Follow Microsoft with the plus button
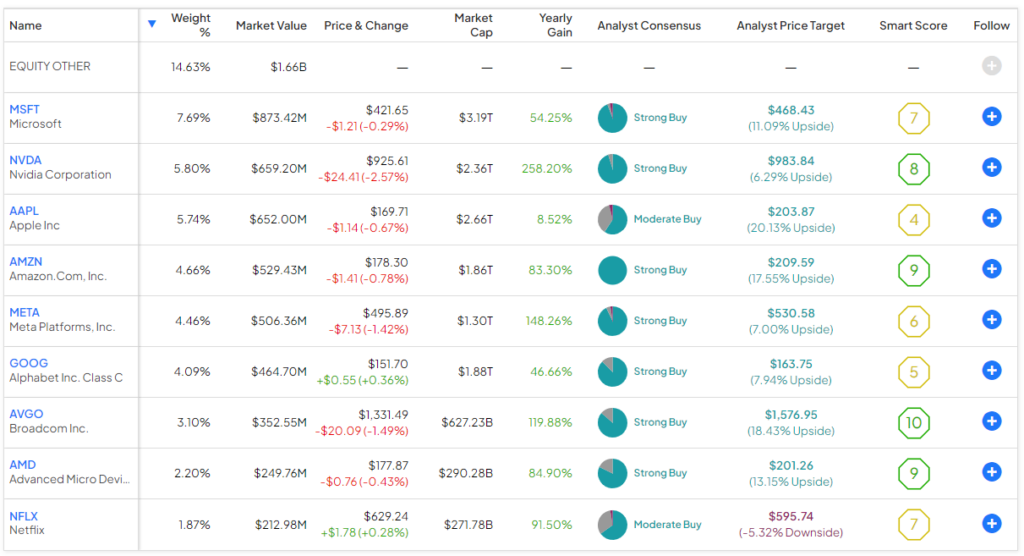This screenshot has width=1024, height=556. pyautogui.click(x=991, y=117)
